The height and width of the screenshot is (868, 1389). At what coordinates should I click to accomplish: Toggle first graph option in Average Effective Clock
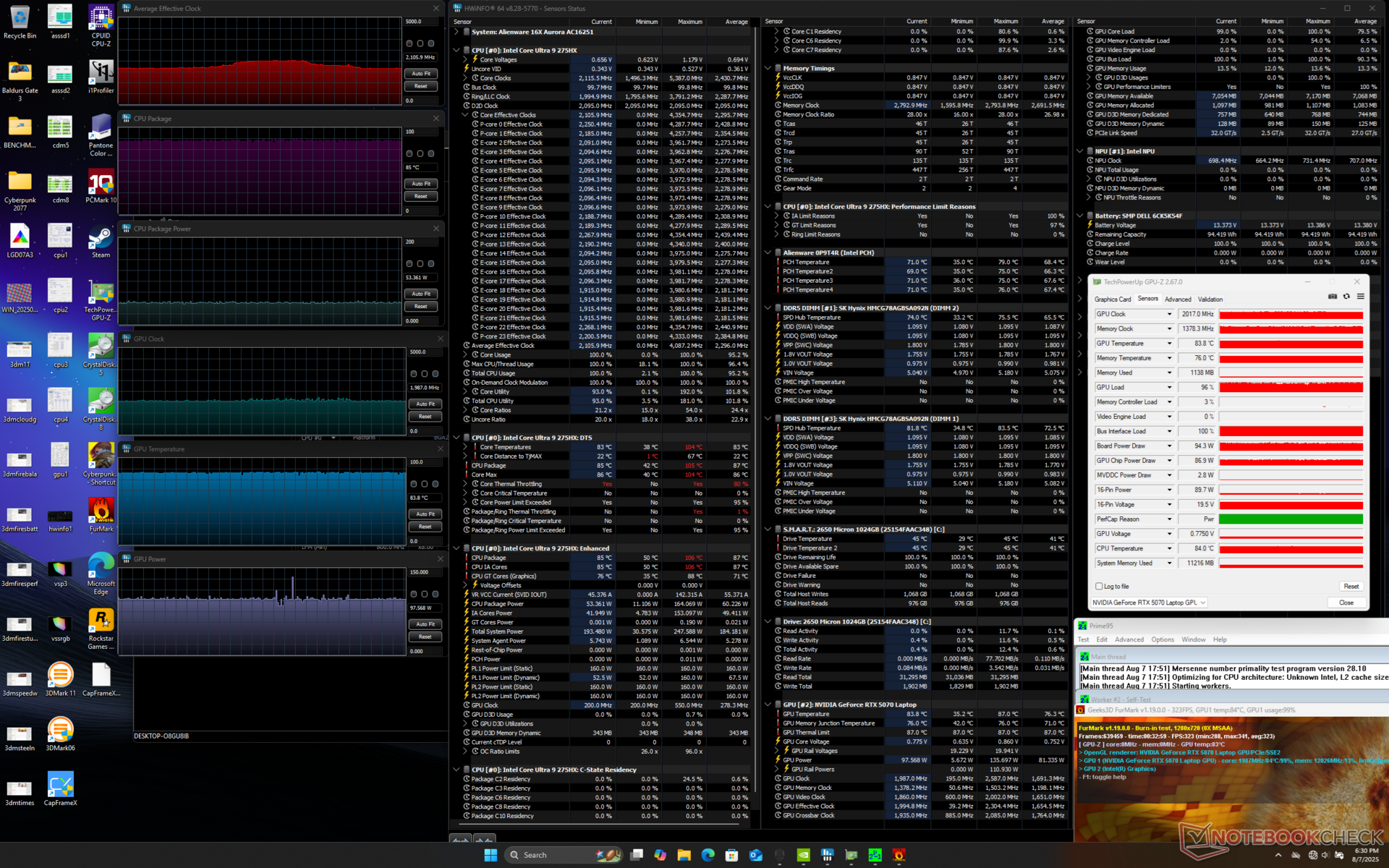tap(409, 43)
